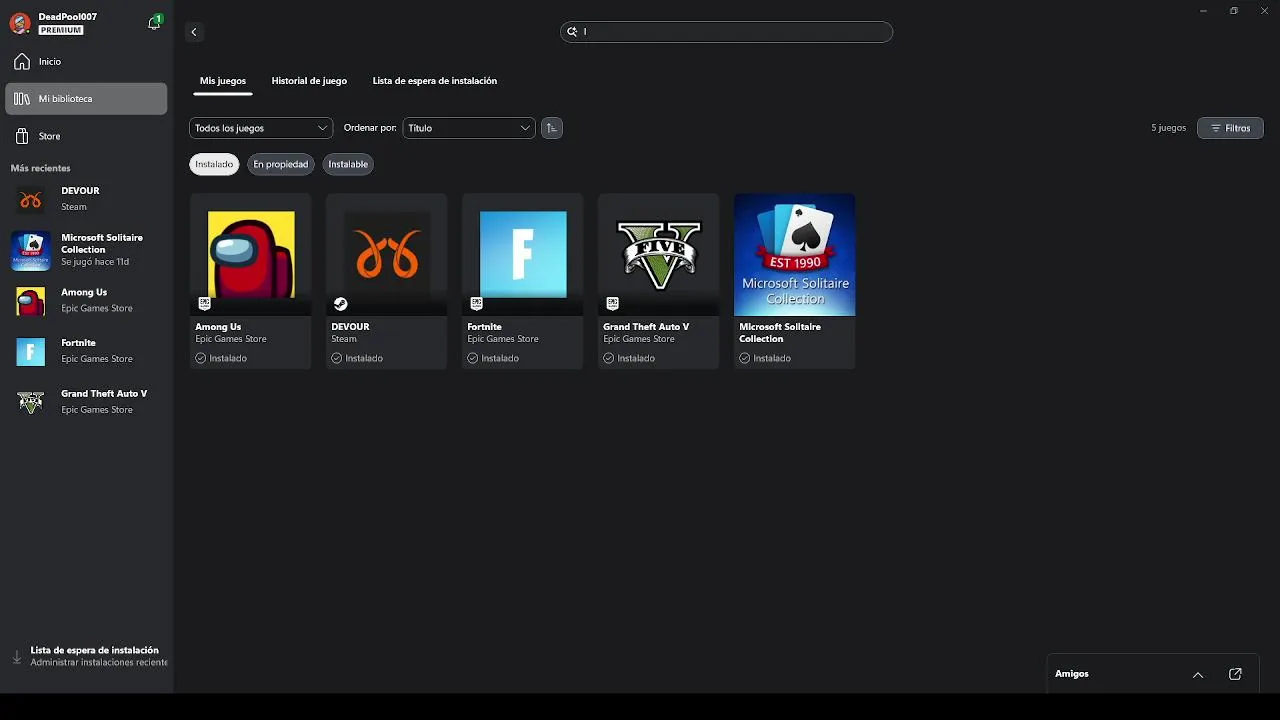This screenshot has height=720, width=1280.
Task: Click 'Administrar instalaciones recientes' text
Action: pyautogui.click(x=99, y=662)
